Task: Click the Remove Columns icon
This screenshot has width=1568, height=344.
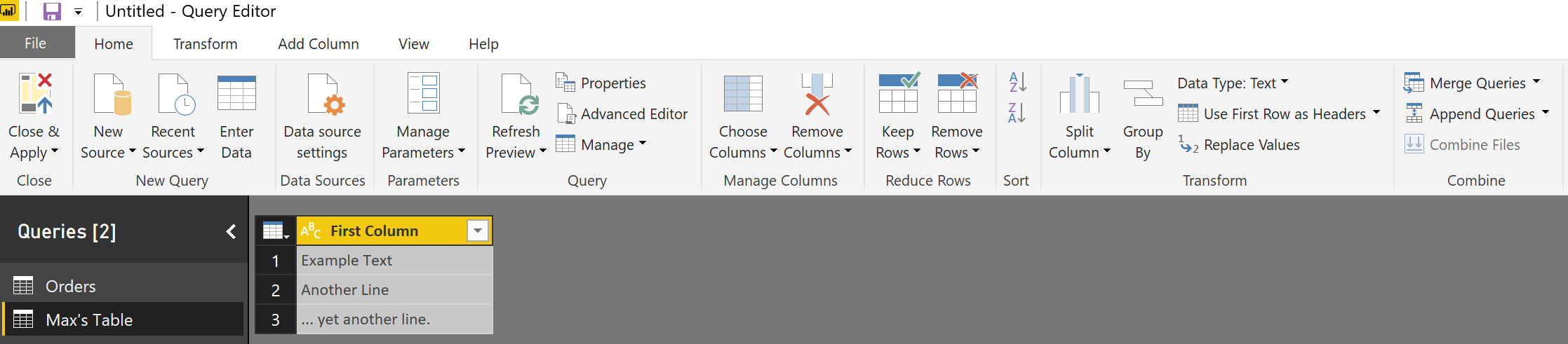Action: pyautogui.click(x=817, y=94)
